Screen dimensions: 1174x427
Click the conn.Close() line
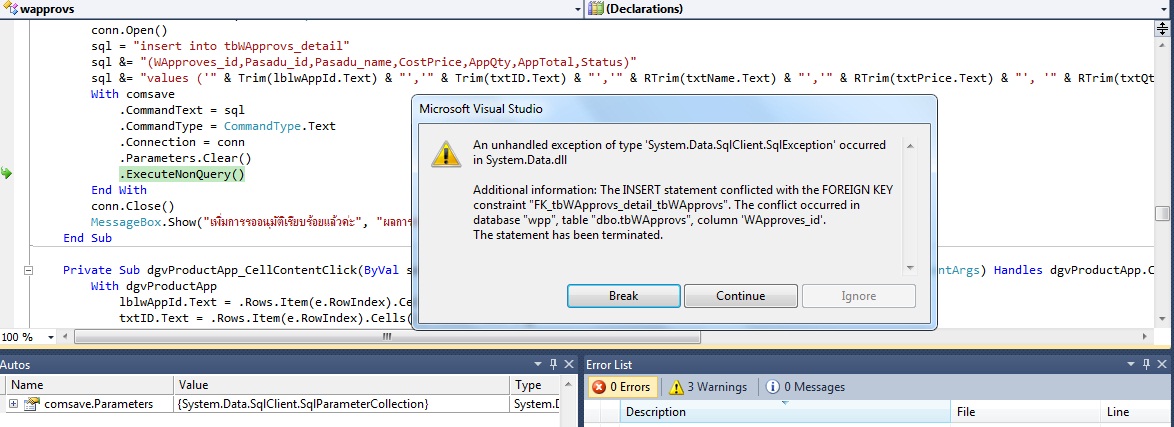pyautogui.click(x=133, y=206)
